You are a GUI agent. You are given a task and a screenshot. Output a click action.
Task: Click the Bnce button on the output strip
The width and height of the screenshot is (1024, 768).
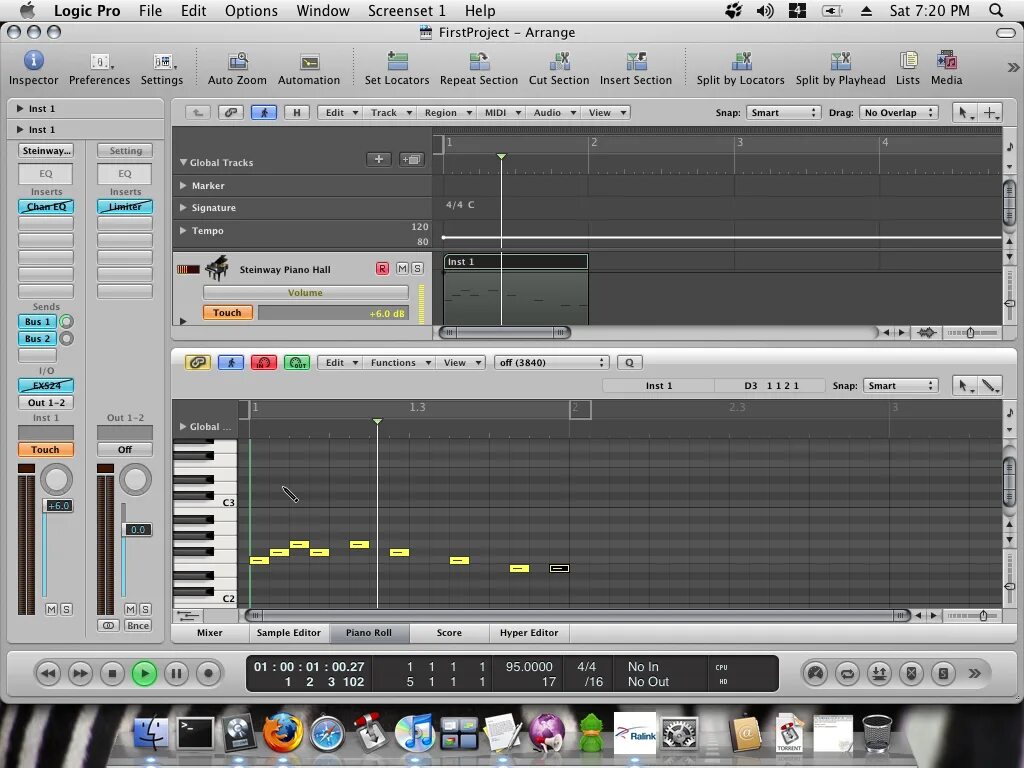point(138,626)
